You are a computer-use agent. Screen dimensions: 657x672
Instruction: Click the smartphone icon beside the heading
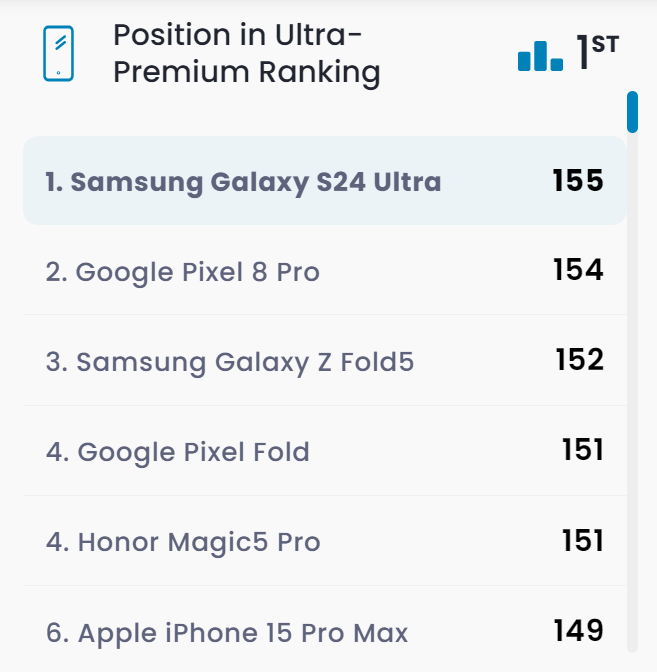point(59,54)
